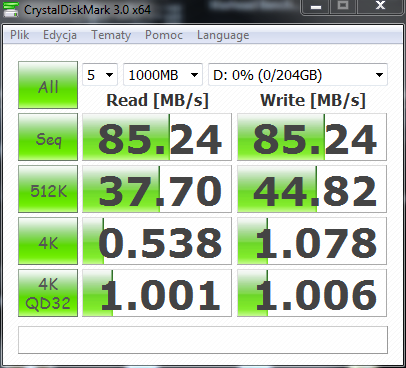Start the 4K random test
Viewport: 406px width, 368px height.
[x=48, y=241]
